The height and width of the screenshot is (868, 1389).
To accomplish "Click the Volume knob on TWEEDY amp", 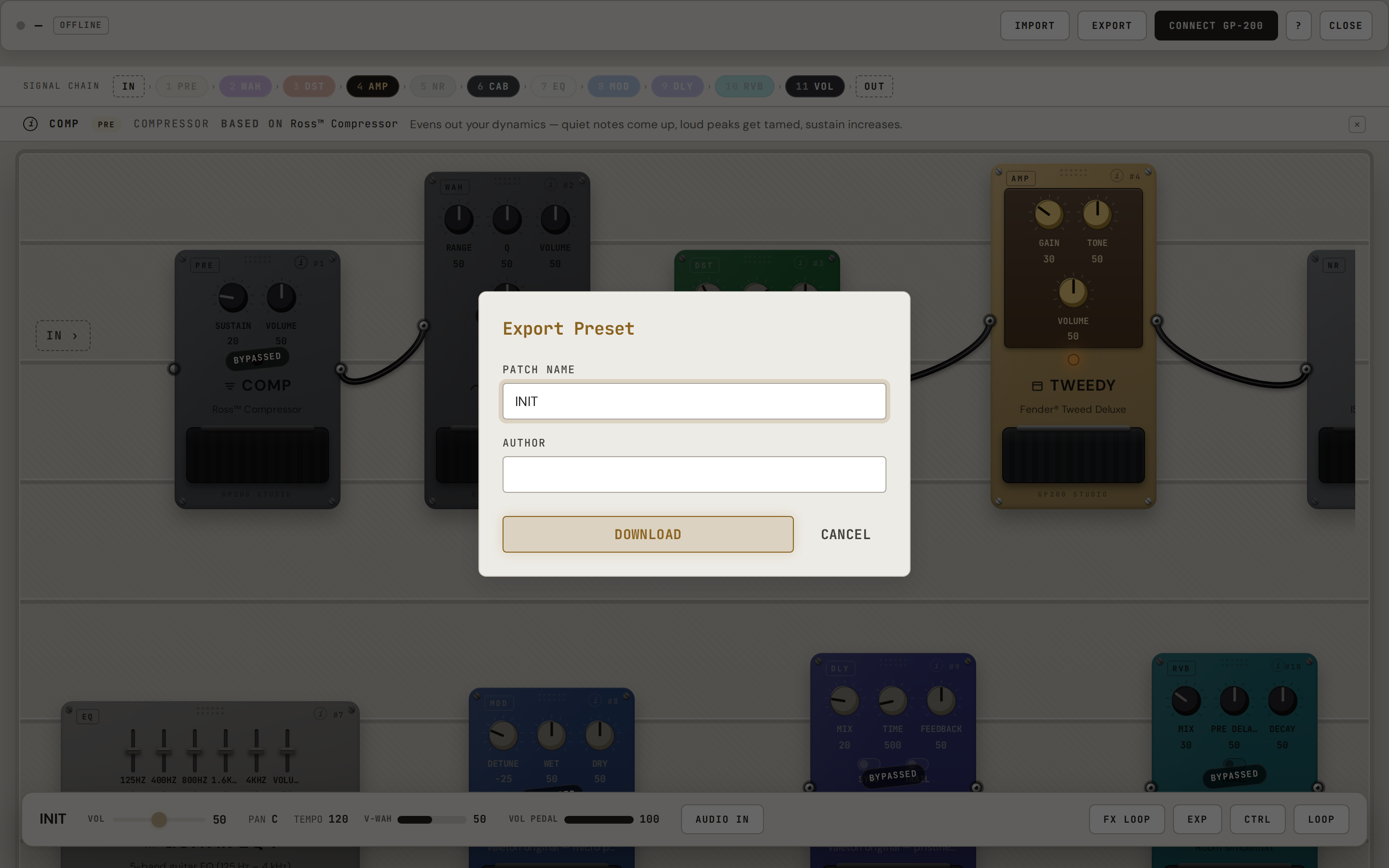I will point(1073,292).
